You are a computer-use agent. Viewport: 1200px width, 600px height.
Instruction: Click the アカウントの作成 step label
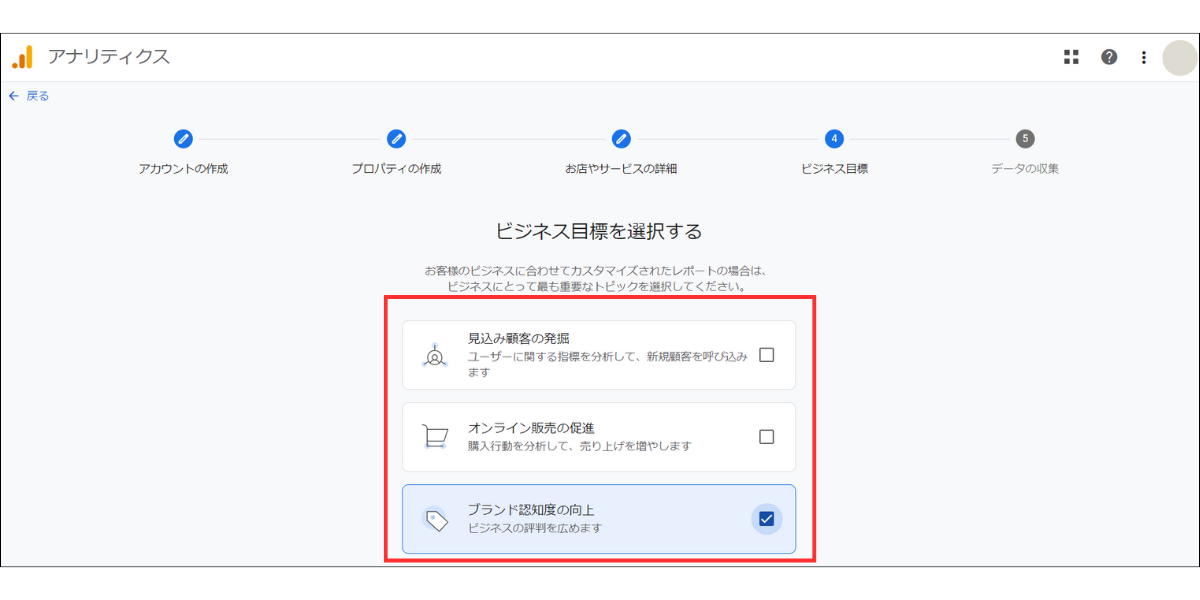[183, 169]
